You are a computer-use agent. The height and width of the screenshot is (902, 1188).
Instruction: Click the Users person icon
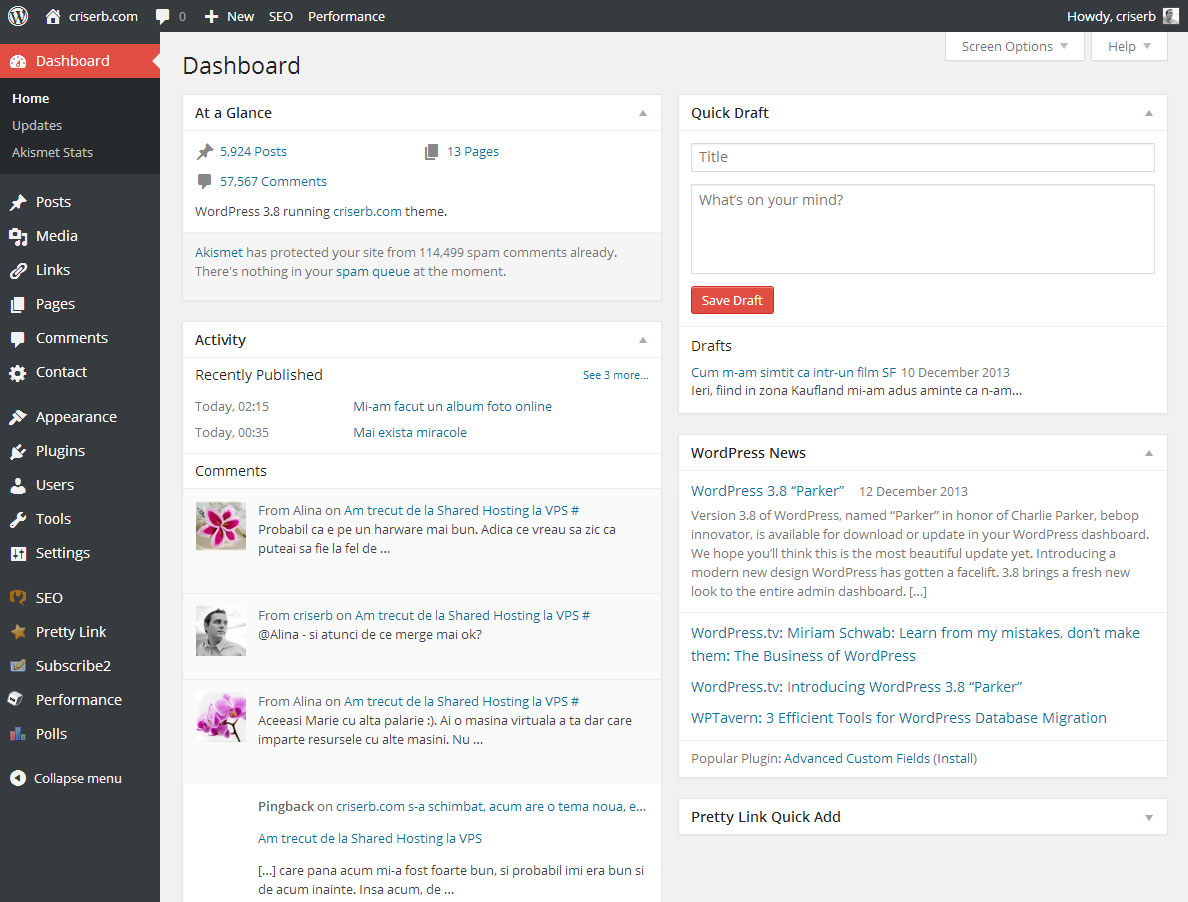click(x=18, y=485)
